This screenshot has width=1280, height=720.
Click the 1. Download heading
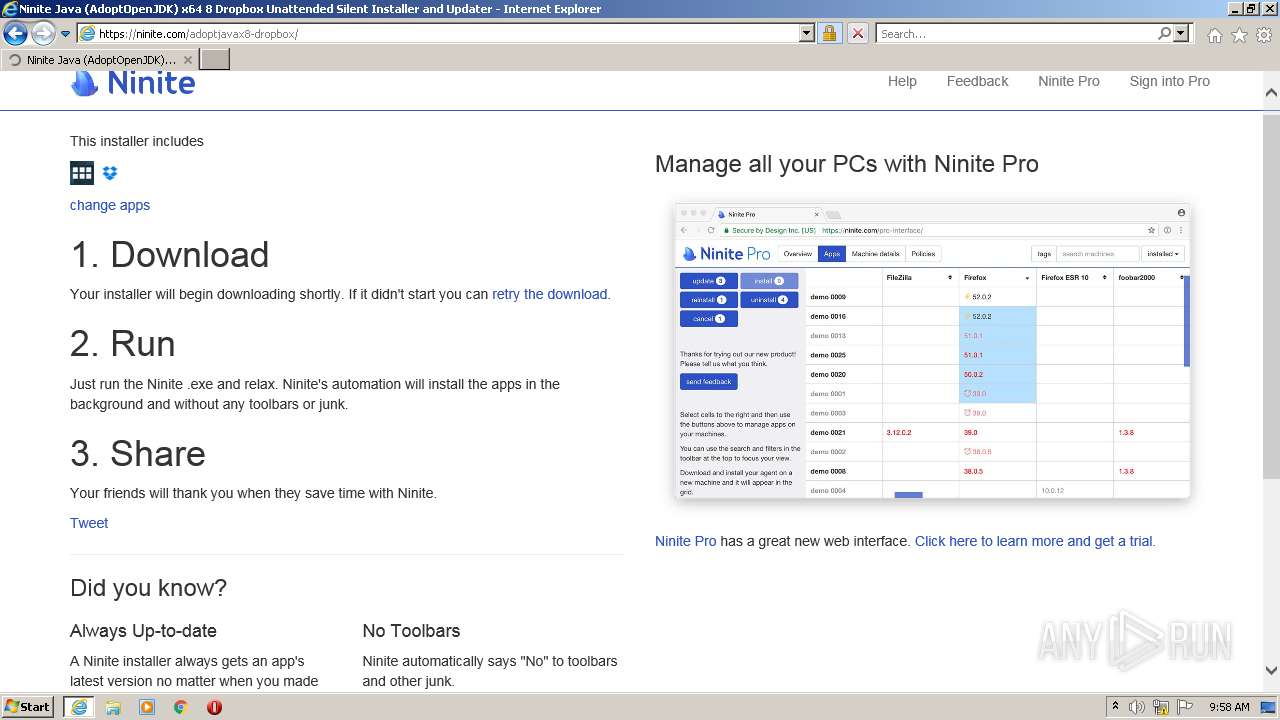[x=169, y=255]
